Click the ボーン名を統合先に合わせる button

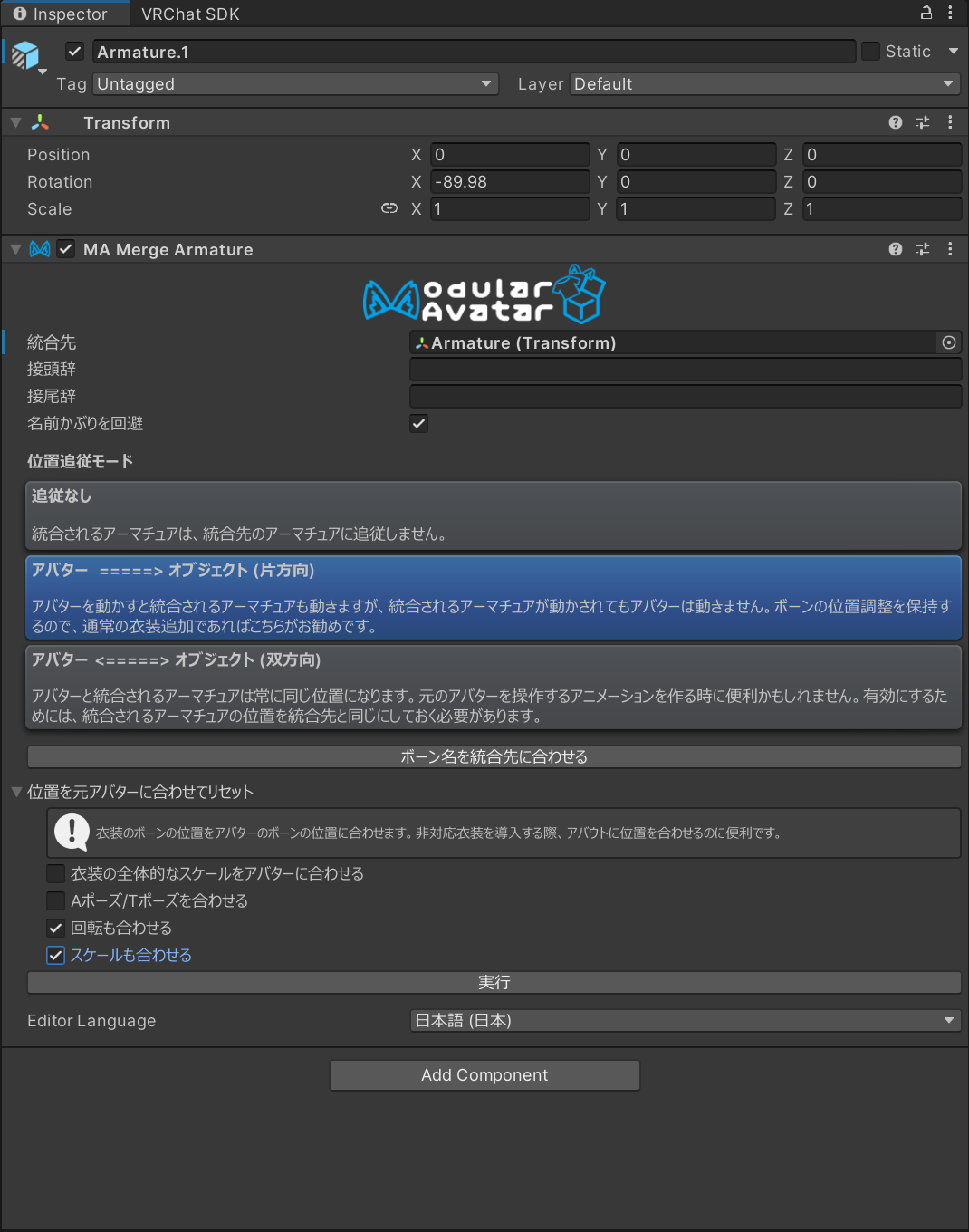pos(494,756)
